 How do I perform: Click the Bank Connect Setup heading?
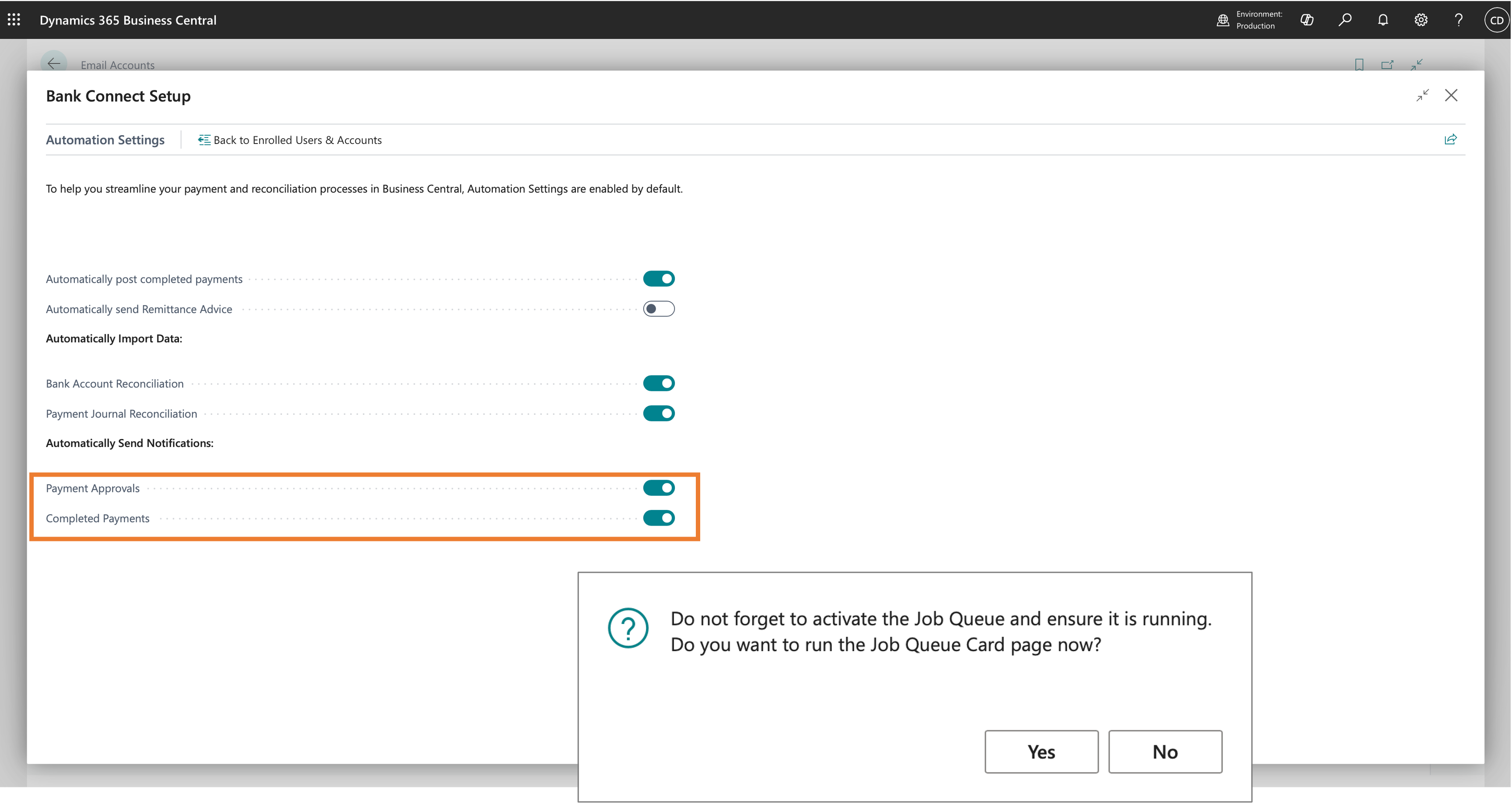[x=118, y=96]
